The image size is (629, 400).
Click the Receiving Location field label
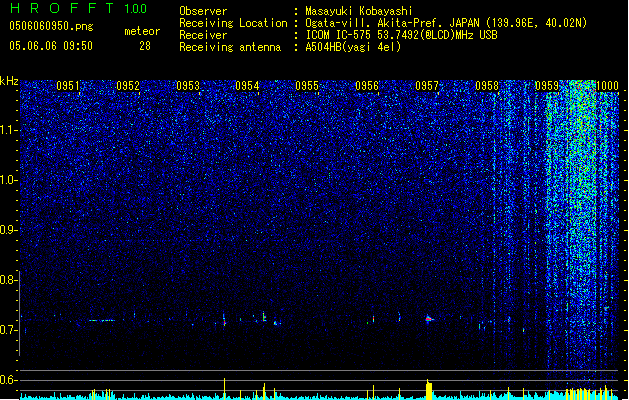click(233, 23)
